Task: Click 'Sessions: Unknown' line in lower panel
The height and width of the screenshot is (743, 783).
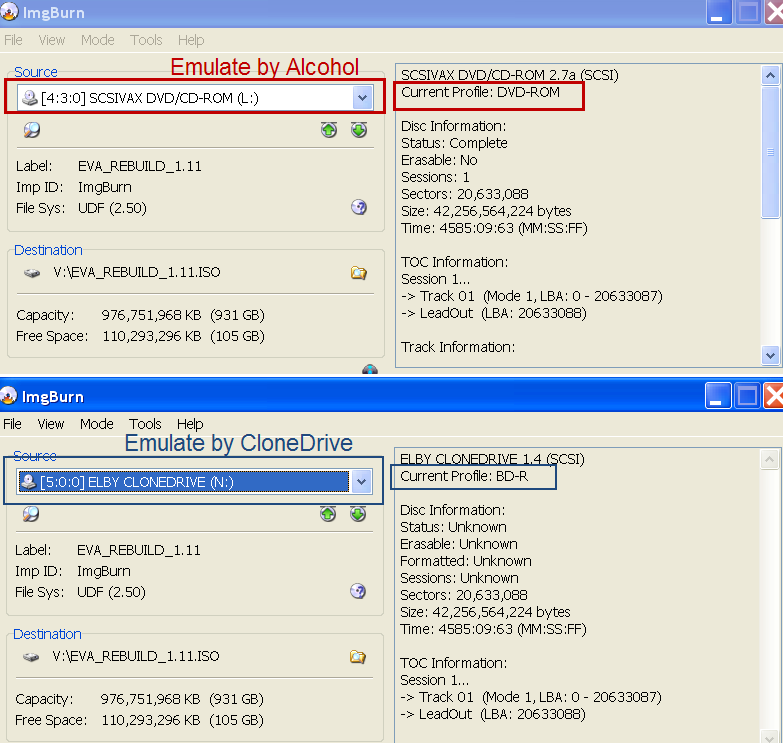Action: tap(459, 578)
